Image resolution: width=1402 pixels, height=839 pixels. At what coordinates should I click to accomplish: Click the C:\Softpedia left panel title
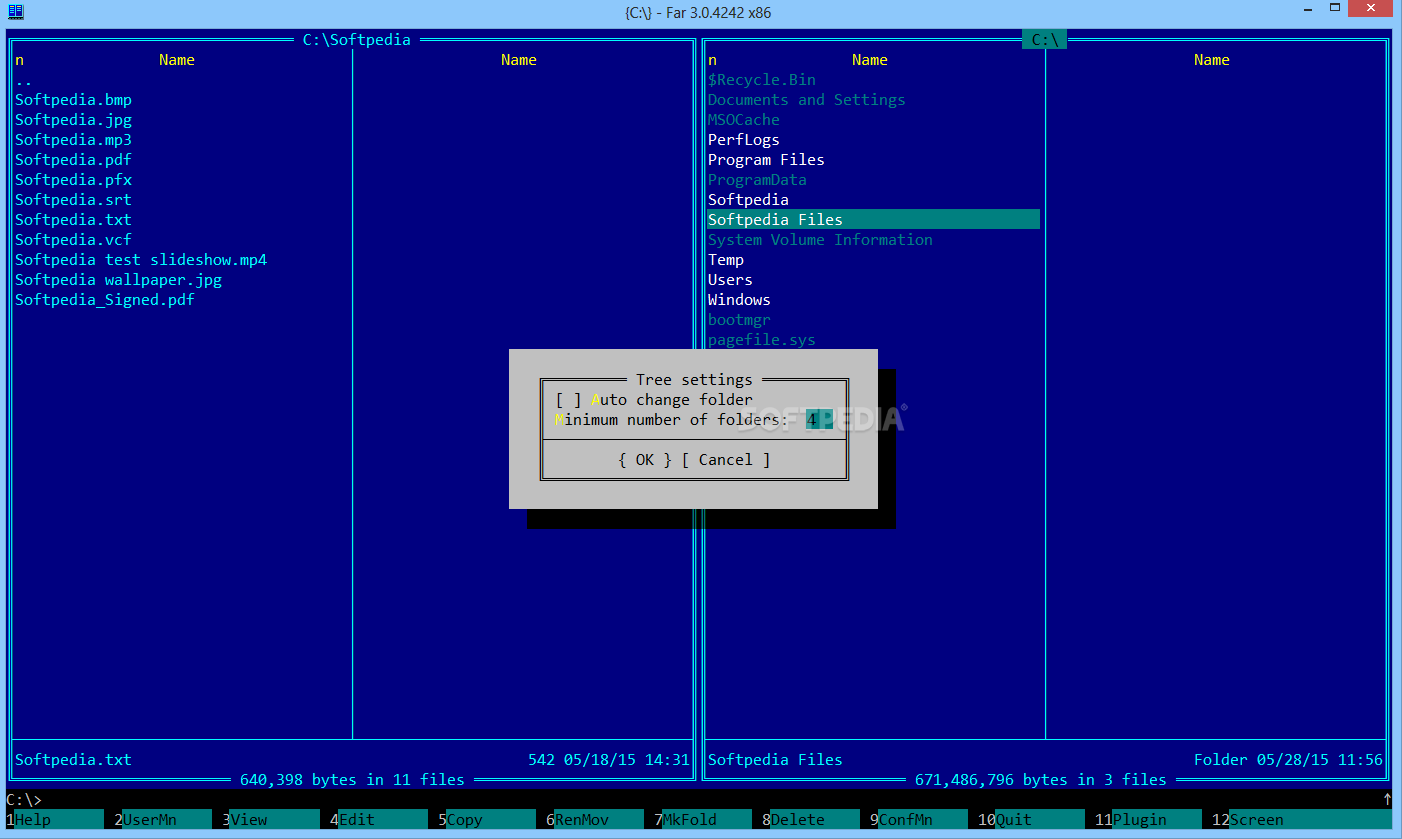[357, 40]
